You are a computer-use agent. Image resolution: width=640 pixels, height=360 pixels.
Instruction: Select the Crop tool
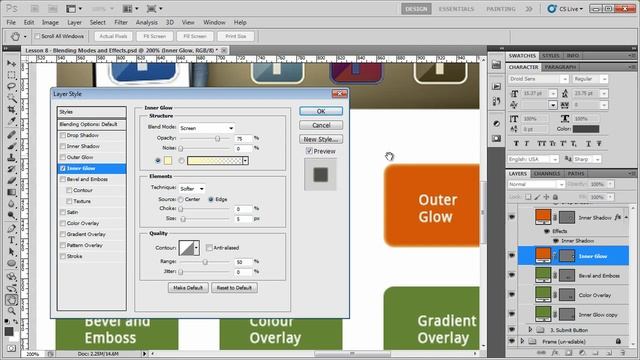(x=11, y=109)
